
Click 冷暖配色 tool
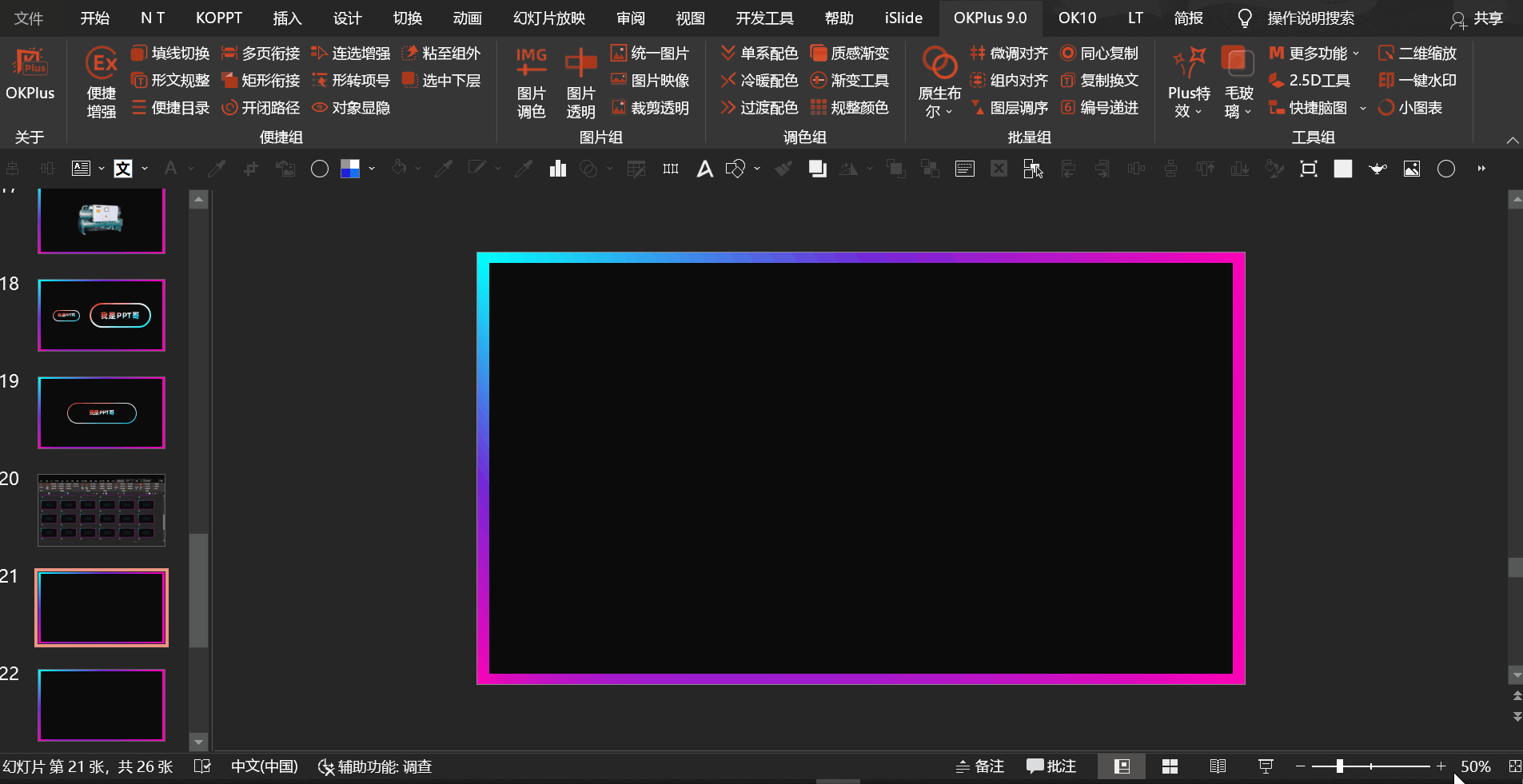coord(760,81)
